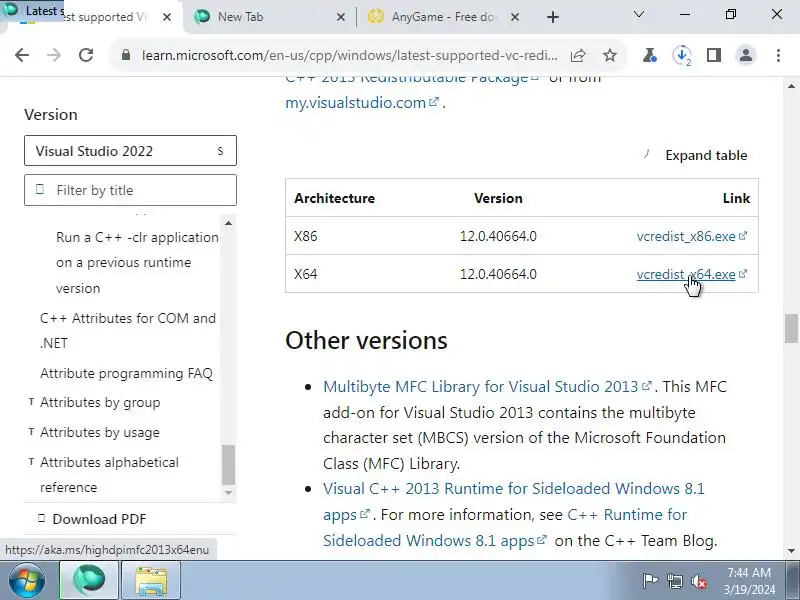This screenshot has height=600, width=800.
Task: Click Download PDF
Action: (99, 519)
